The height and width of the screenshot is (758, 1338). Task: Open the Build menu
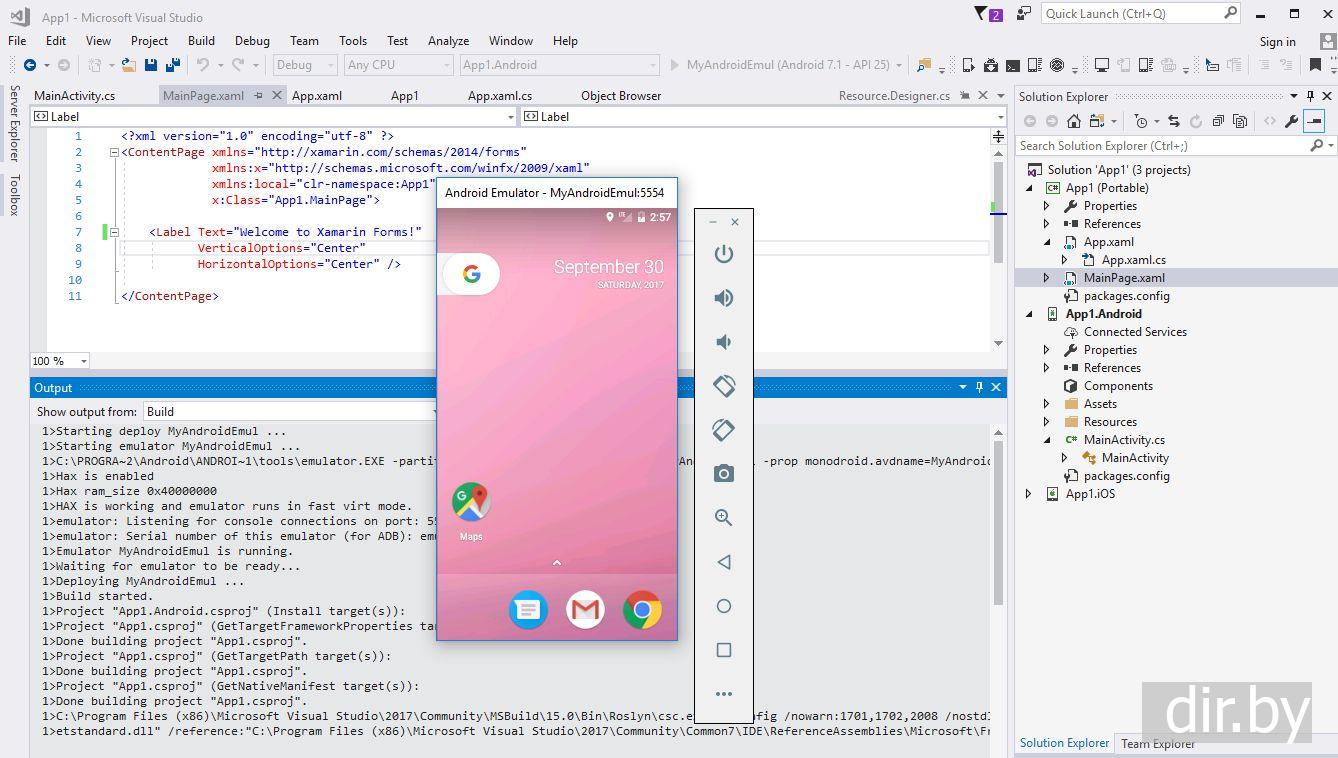tap(201, 41)
